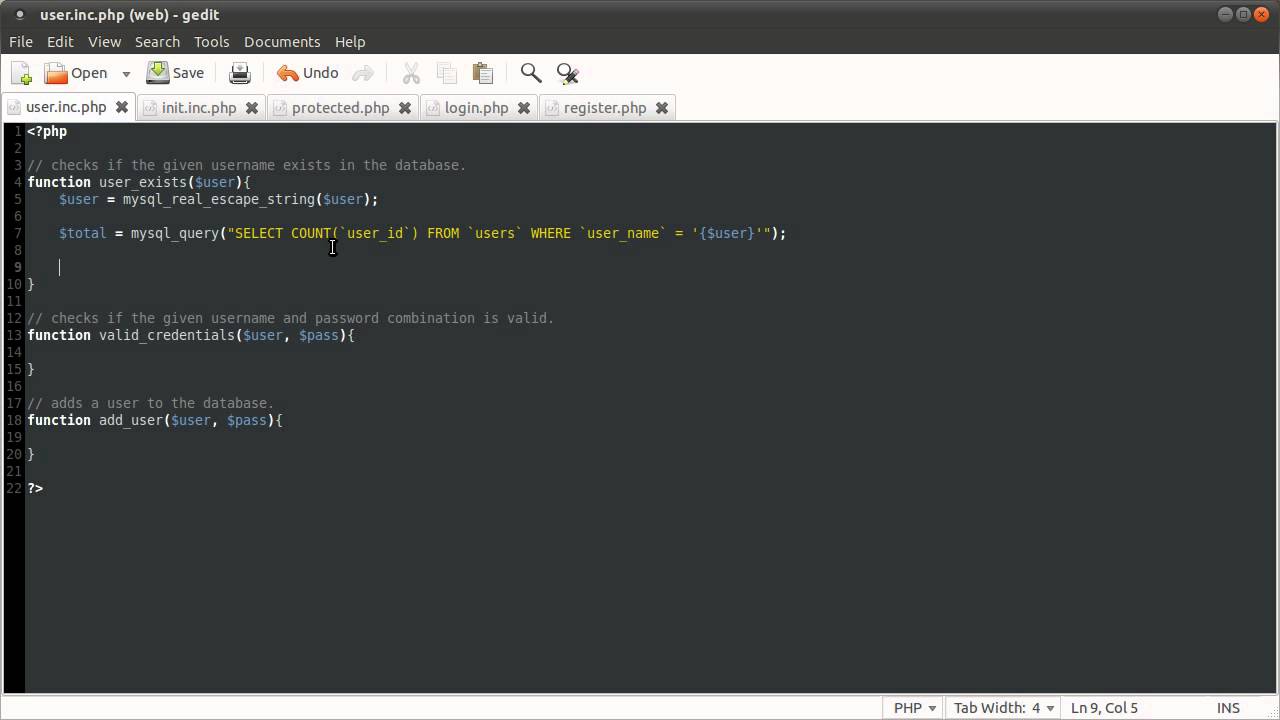Screen dimensions: 1280x720
Task: Click comment 'adds a user to the database'
Action: [x=150, y=403]
